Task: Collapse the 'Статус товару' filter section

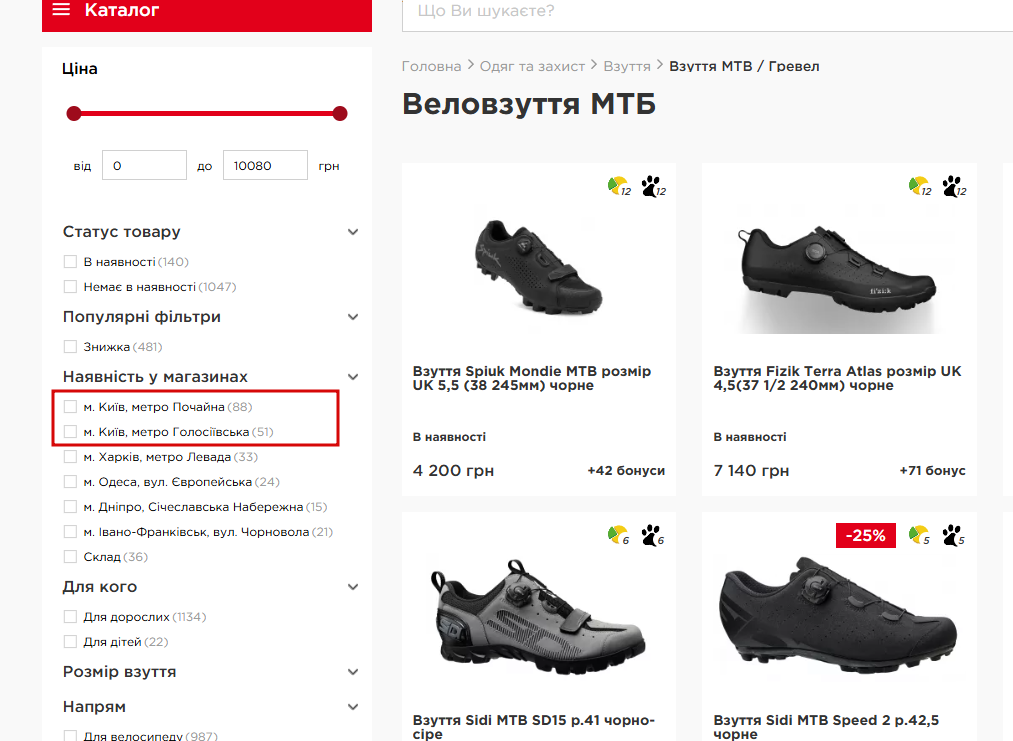Action: click(x=352, y=232)
